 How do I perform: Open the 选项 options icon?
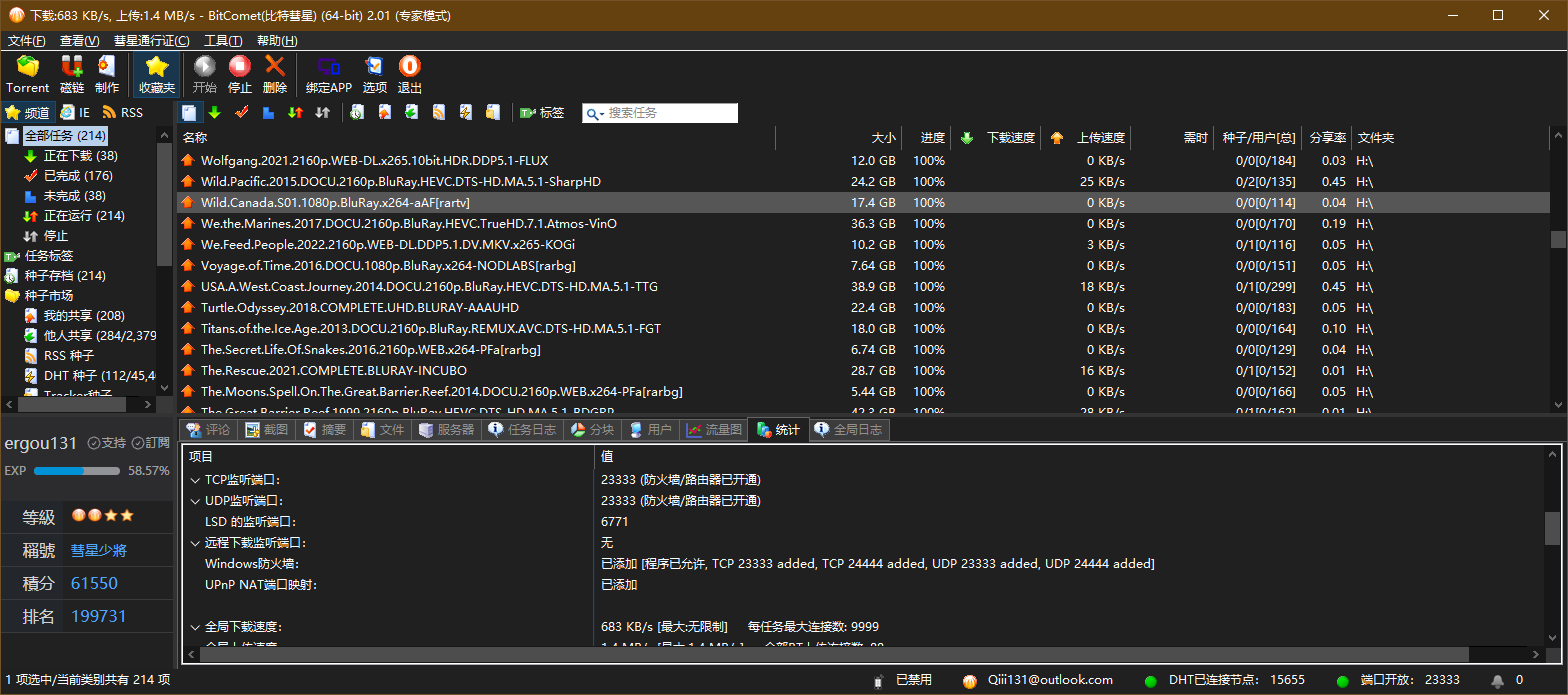374,75
